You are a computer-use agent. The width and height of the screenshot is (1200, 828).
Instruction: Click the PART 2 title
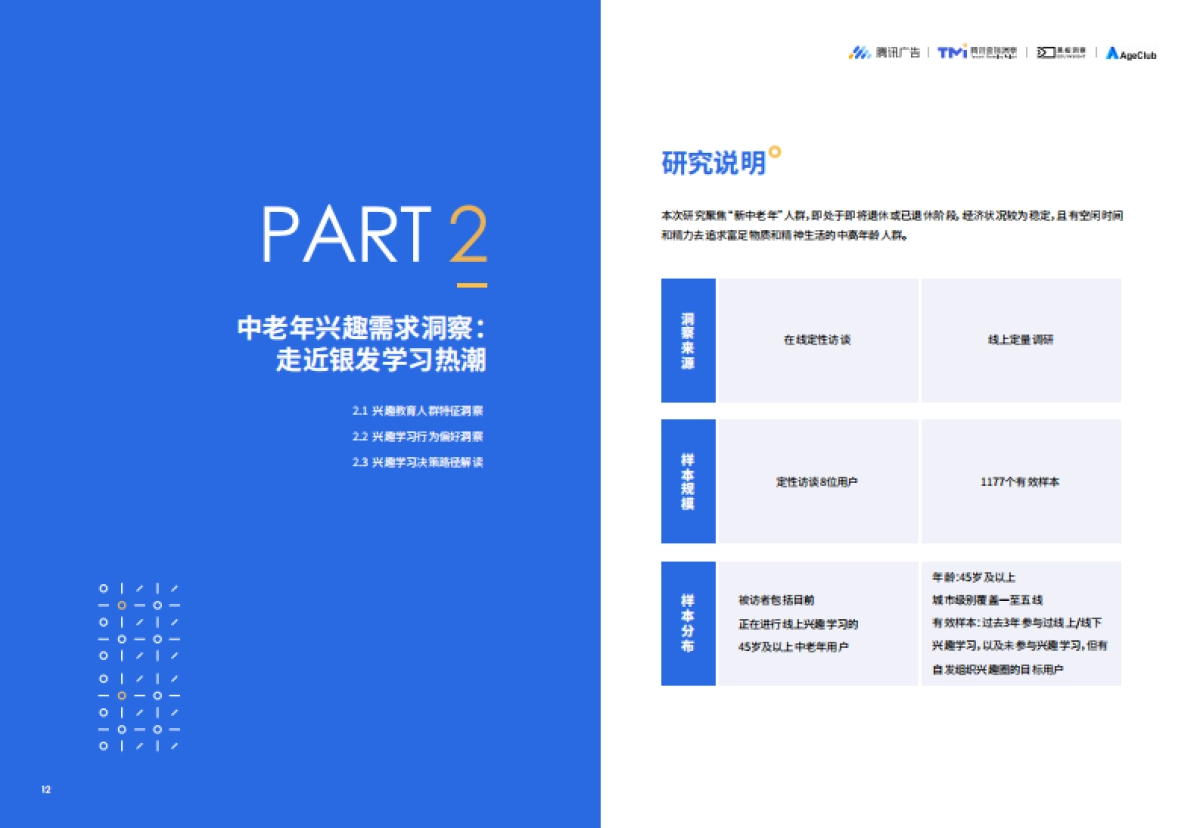coord(375,237)
